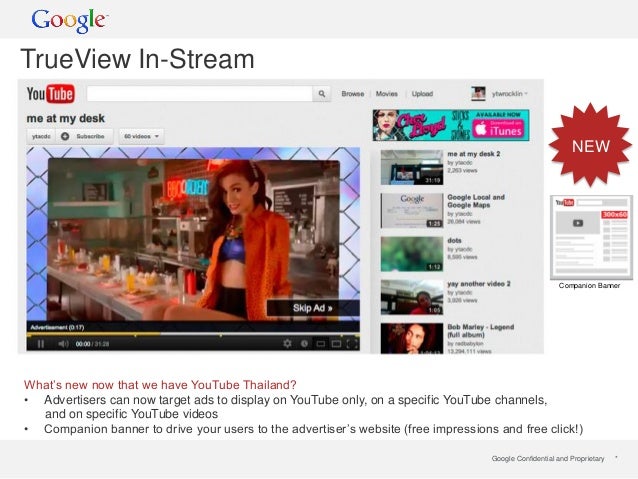Click the 'me at my desk' video heading
Viewport: 638px width, 479px height.
click(x=66, y=118)
